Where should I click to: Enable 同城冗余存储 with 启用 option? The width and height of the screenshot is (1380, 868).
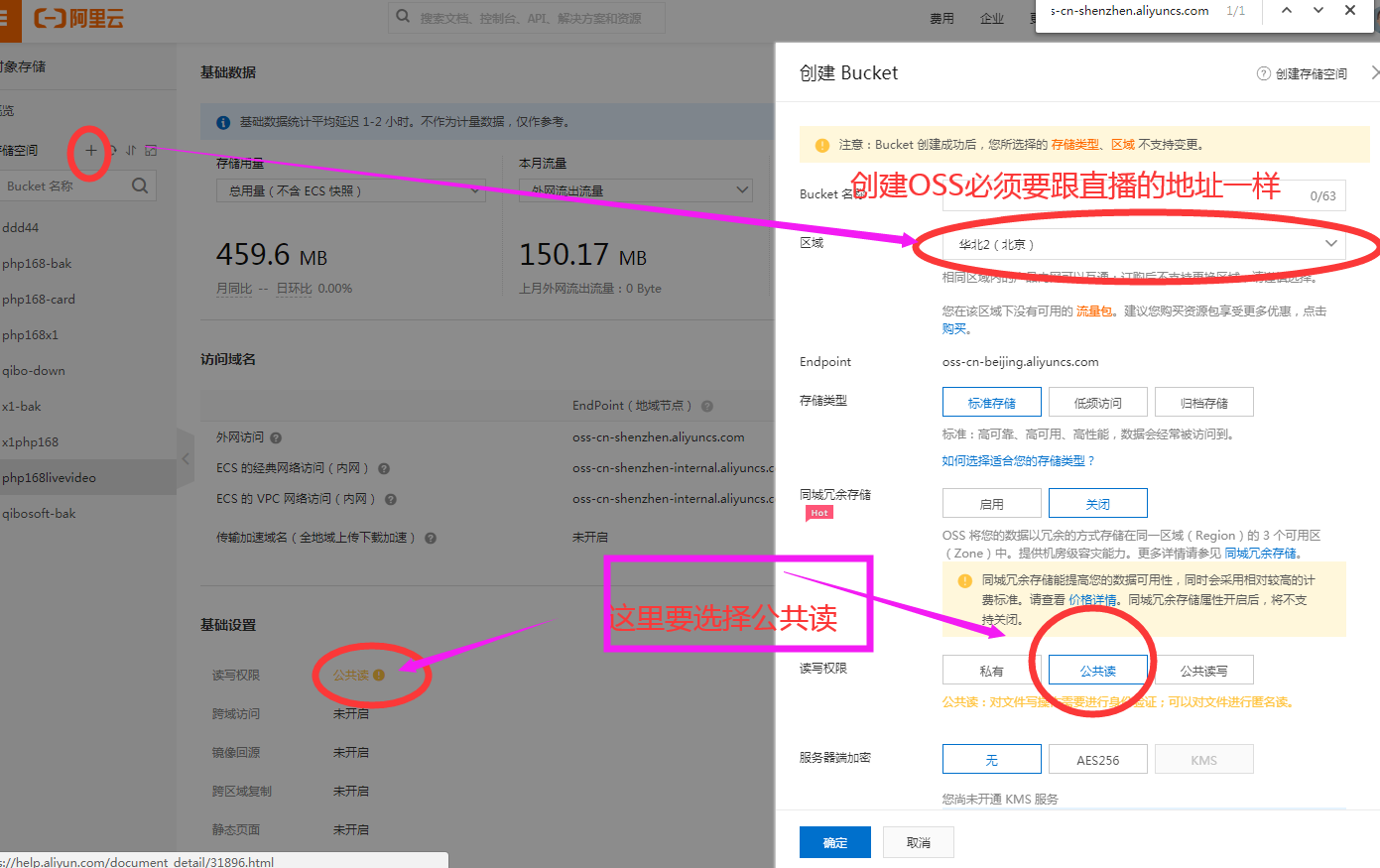[x=991, y=504]
